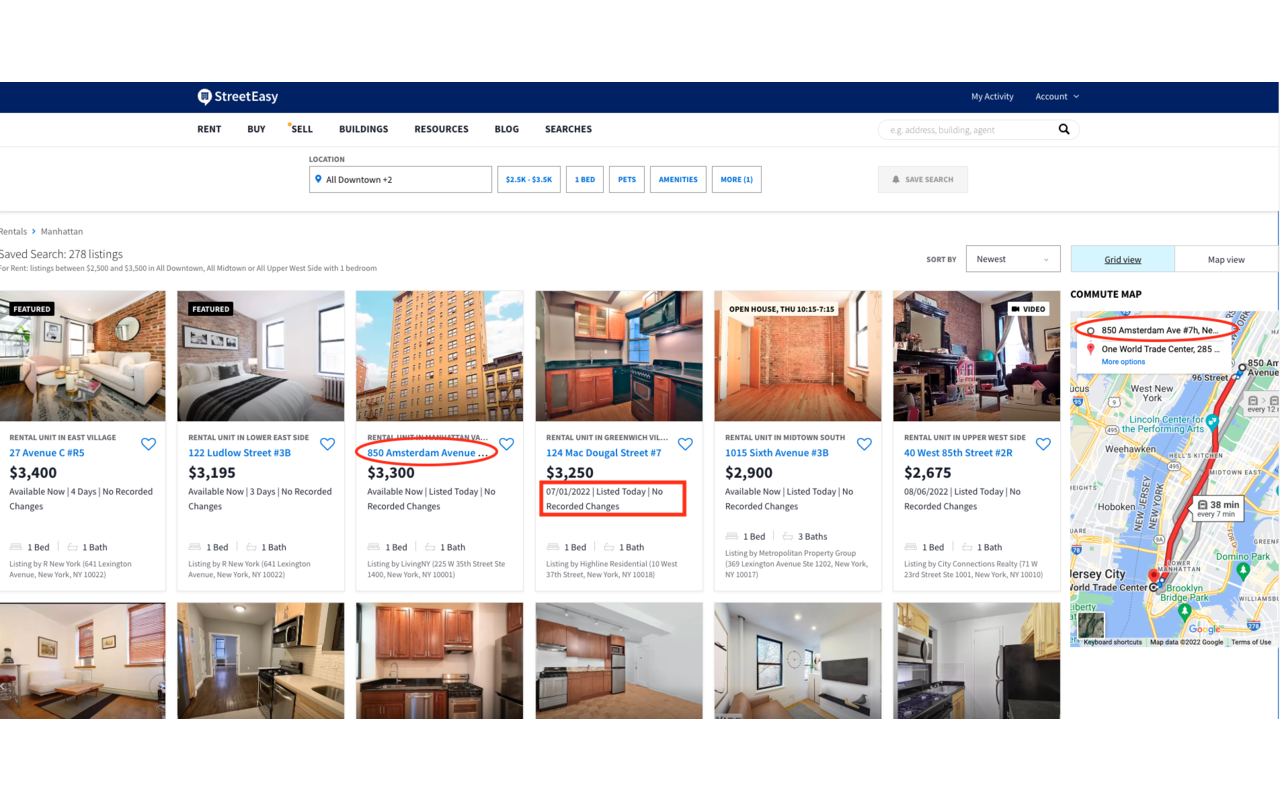This screenshot has height=800, width=1280.
Task: Open the Pets filter
Action: point(627,179)
